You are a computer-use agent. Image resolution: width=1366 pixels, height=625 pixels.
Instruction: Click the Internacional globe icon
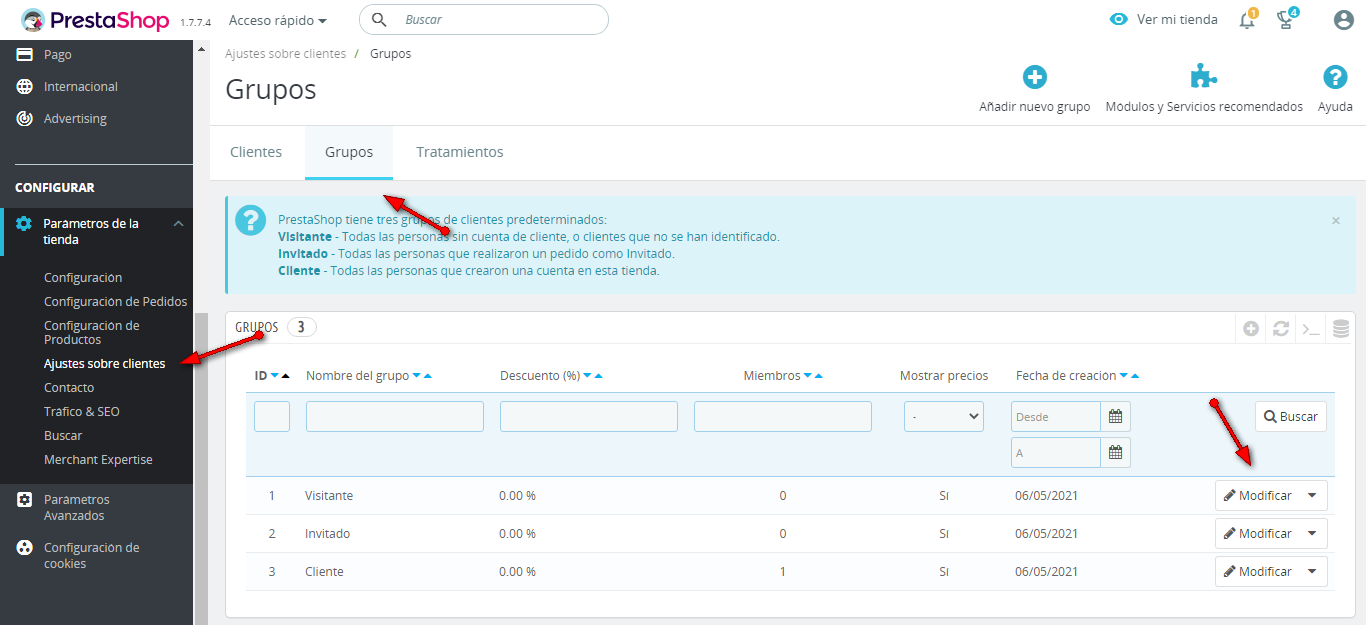tap(25, 86)
